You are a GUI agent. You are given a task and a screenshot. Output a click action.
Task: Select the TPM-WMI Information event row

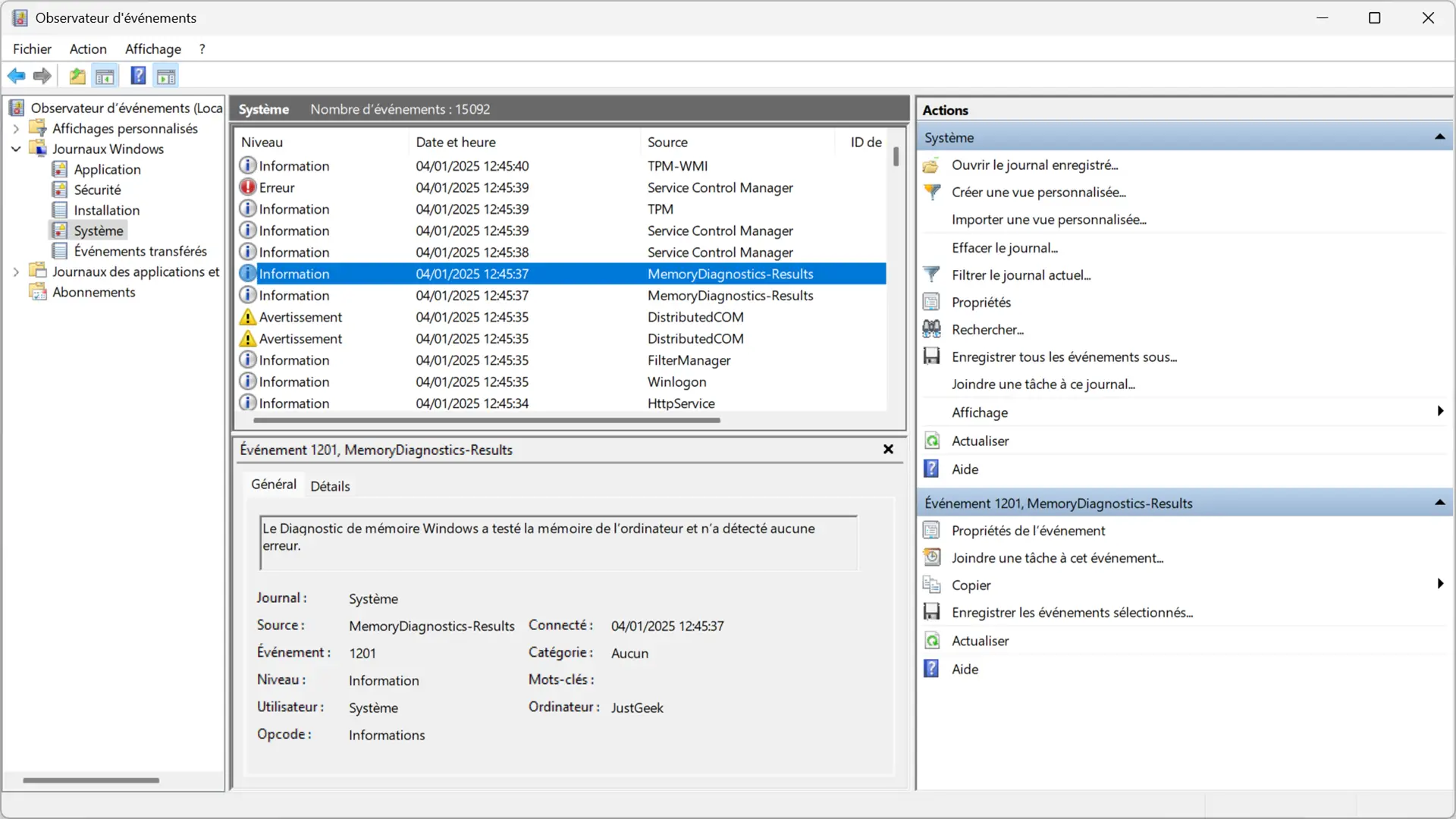[561, 165]
